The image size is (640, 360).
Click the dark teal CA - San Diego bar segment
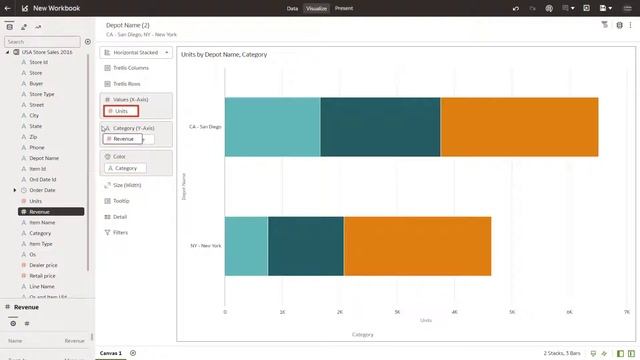pos(380,127)
